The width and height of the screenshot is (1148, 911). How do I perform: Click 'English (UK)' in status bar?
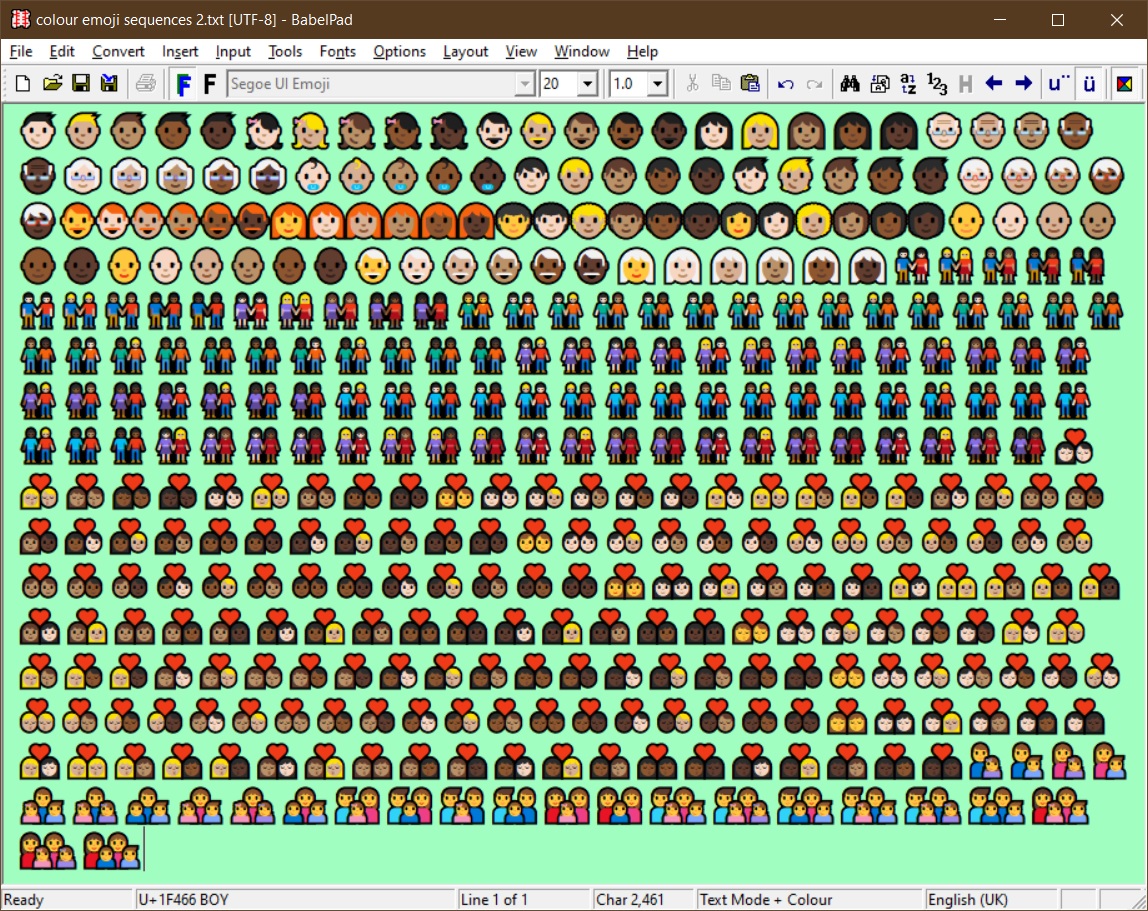pos(967,899)
